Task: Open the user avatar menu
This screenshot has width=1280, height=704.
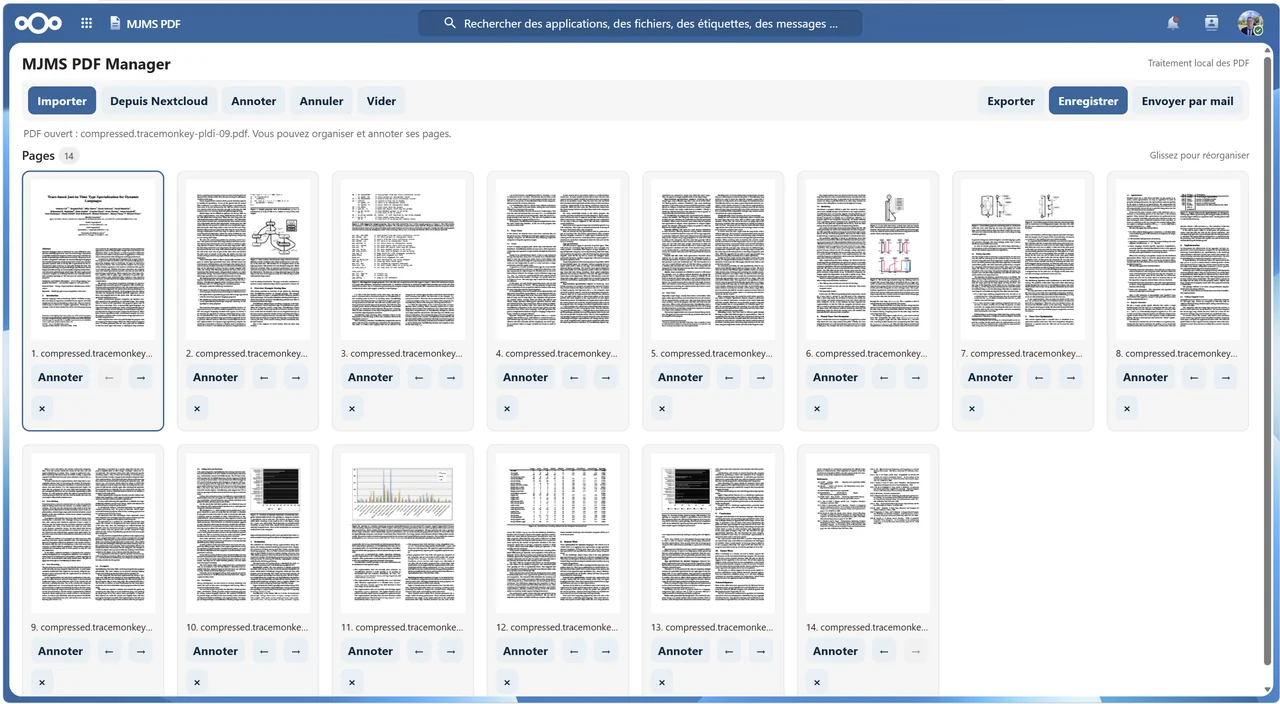Action: pyautogui.click(x=1250, y=23)
